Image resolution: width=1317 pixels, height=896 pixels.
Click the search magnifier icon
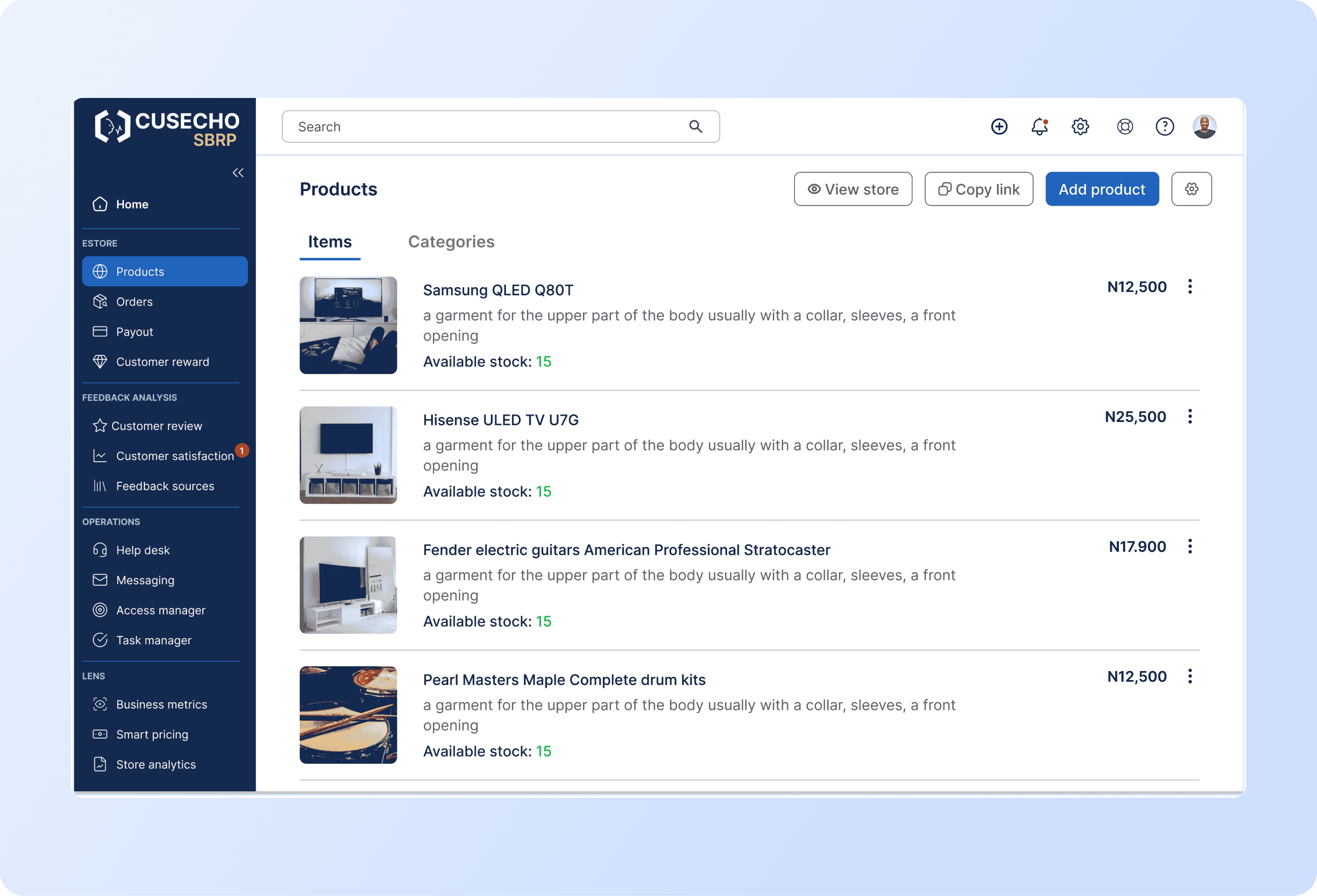696,126
